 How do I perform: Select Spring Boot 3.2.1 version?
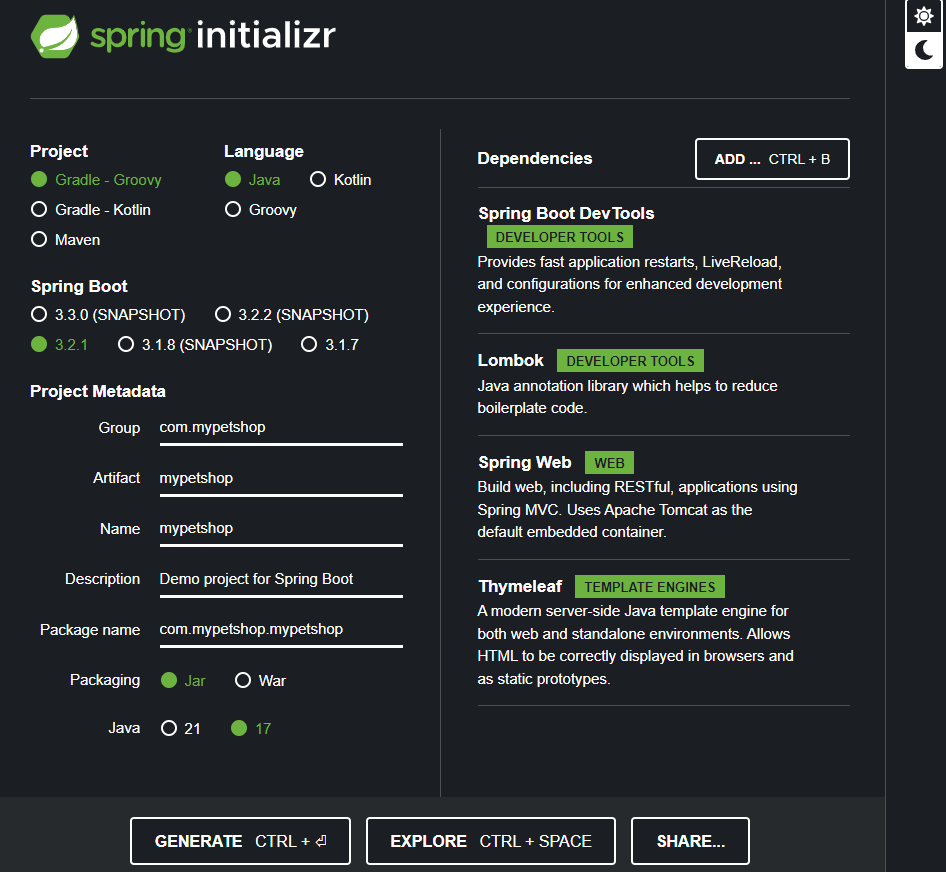[x=60, y=345]
